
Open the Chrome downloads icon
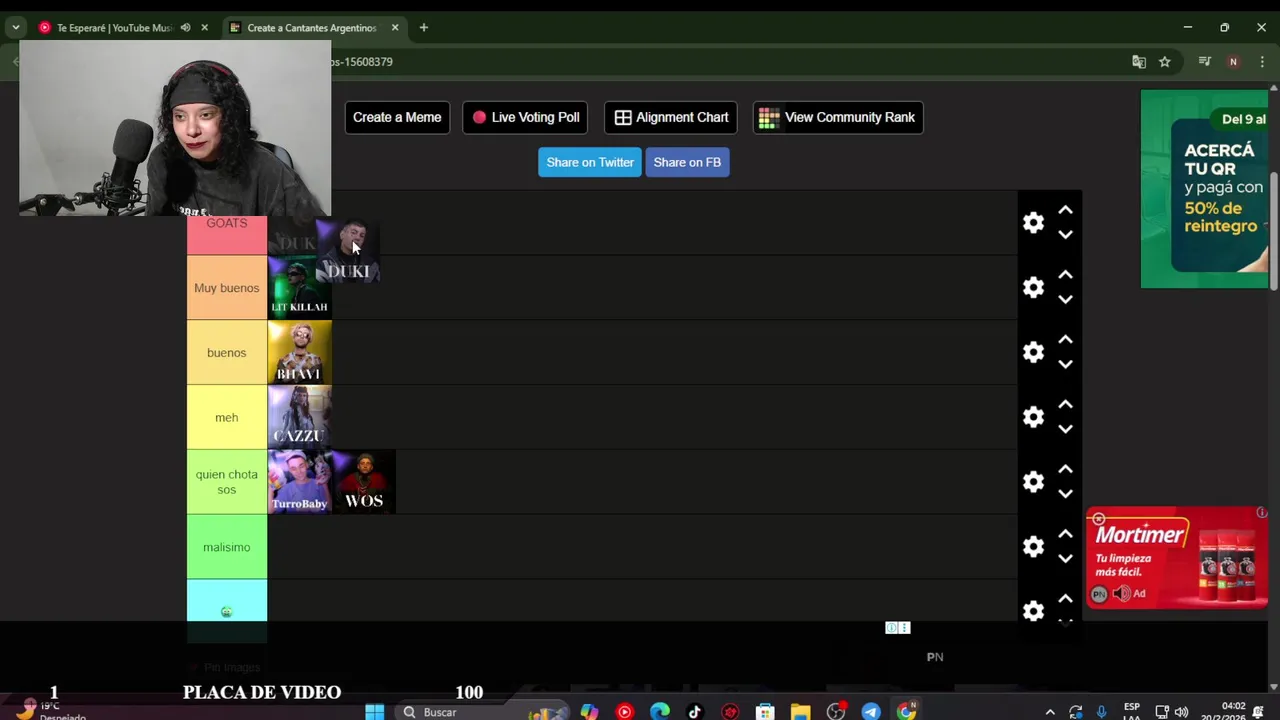coord(1205,62)
